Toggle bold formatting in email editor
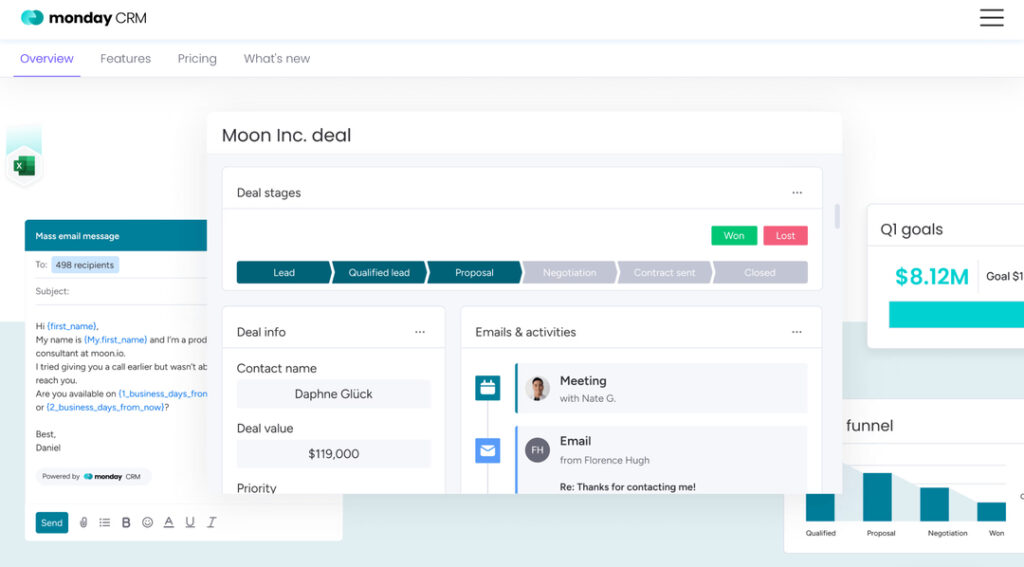The width and height of the screenshot is (1024, 567). (x=126, y=523)
